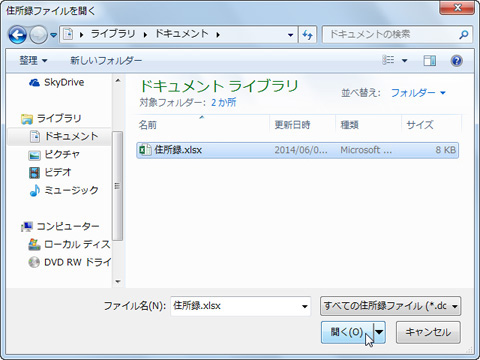Select ビデオ library
The image size is (480, 360).
(x=50, y=172)
